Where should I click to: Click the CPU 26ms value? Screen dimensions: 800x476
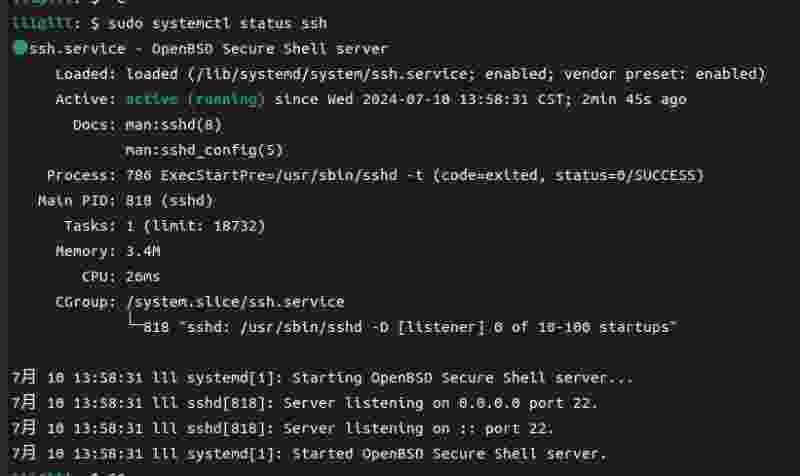(x=143, y=277)
